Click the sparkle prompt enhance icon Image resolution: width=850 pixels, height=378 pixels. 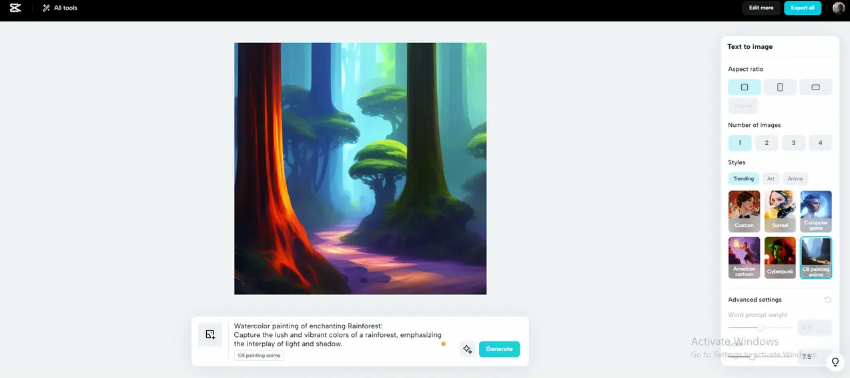pos(467,349)
